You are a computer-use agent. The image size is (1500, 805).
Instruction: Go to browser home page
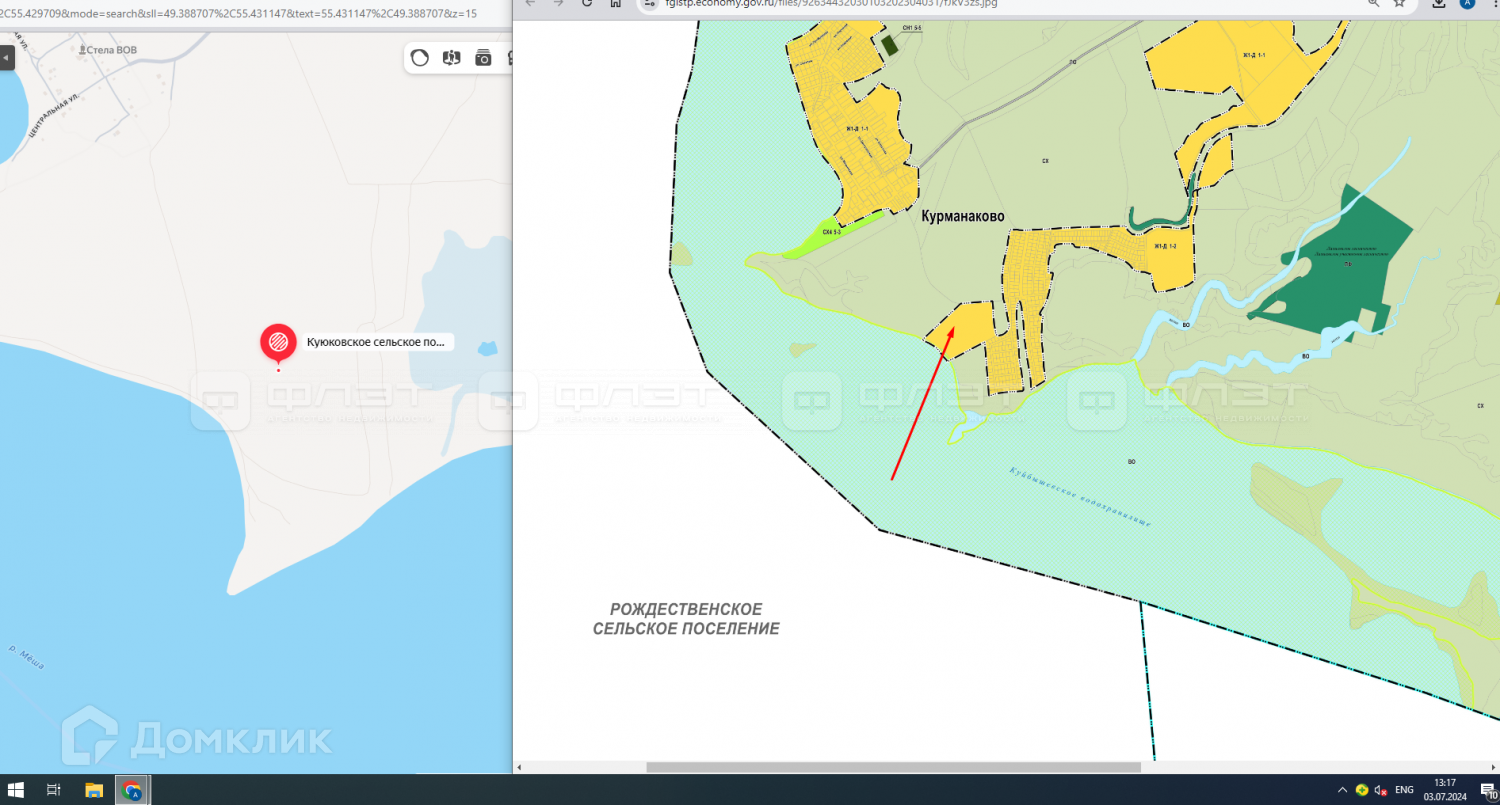[x=616, y=3]
